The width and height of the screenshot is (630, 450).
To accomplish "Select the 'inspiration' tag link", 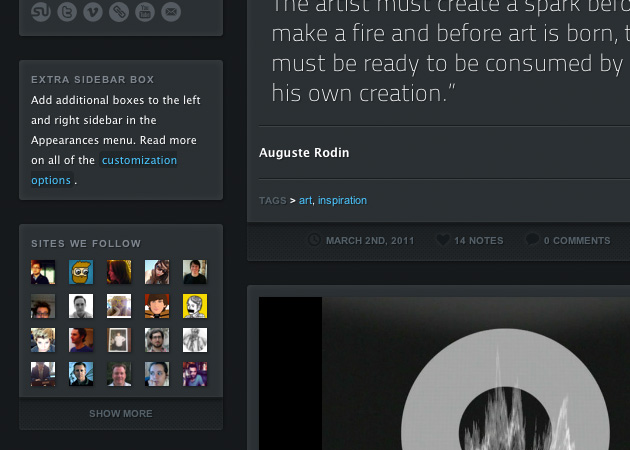I will 342,200.
